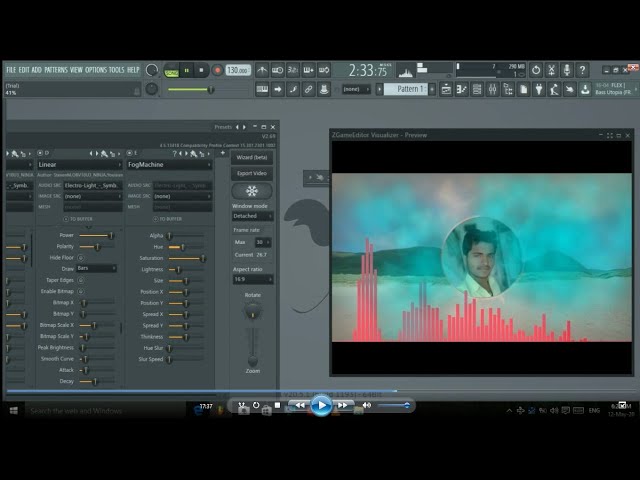This screenshot has height=480, width=640.
Task: Open the Pattern 1 selector
Action: (406, 89)
